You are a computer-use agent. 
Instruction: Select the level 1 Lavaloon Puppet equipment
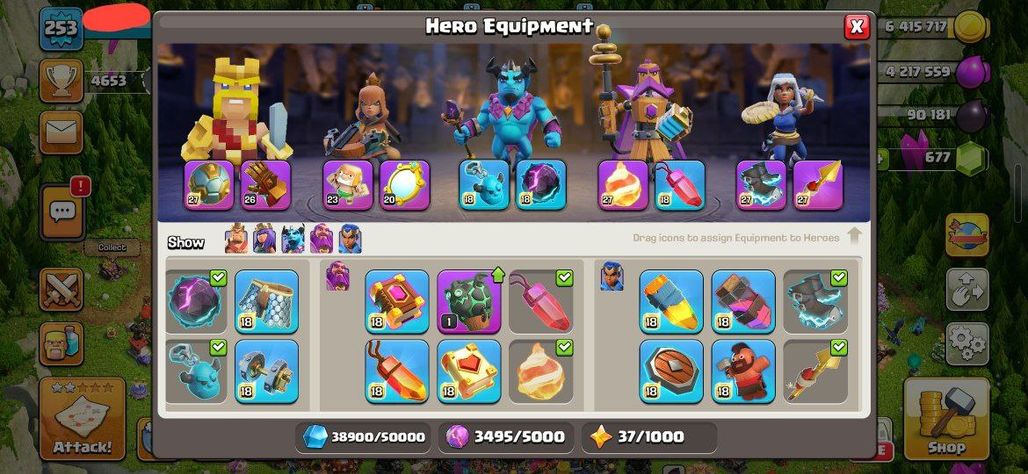pos(469,302)
